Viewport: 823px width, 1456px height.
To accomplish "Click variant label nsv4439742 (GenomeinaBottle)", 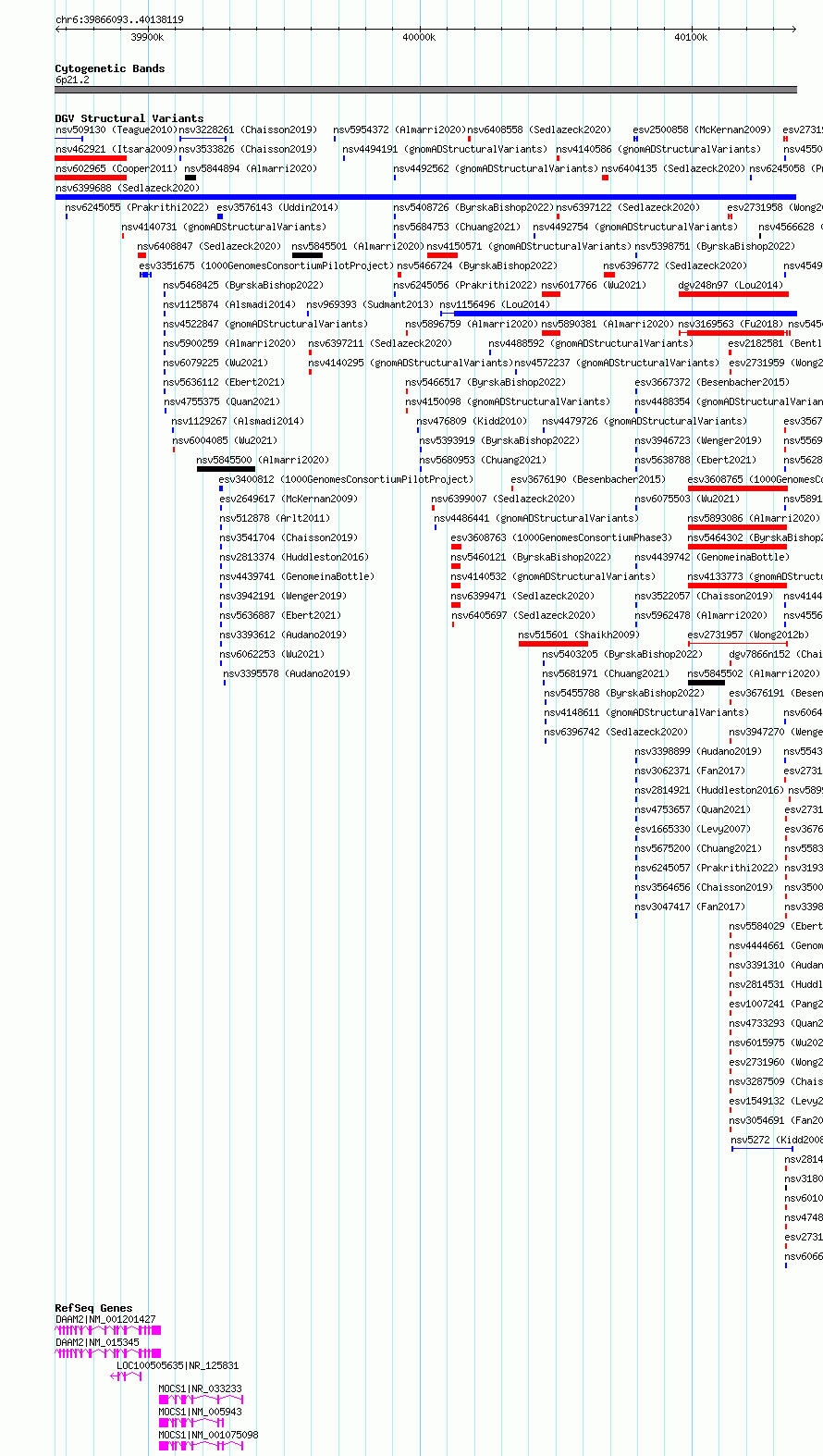I will (x=712, y=557).
